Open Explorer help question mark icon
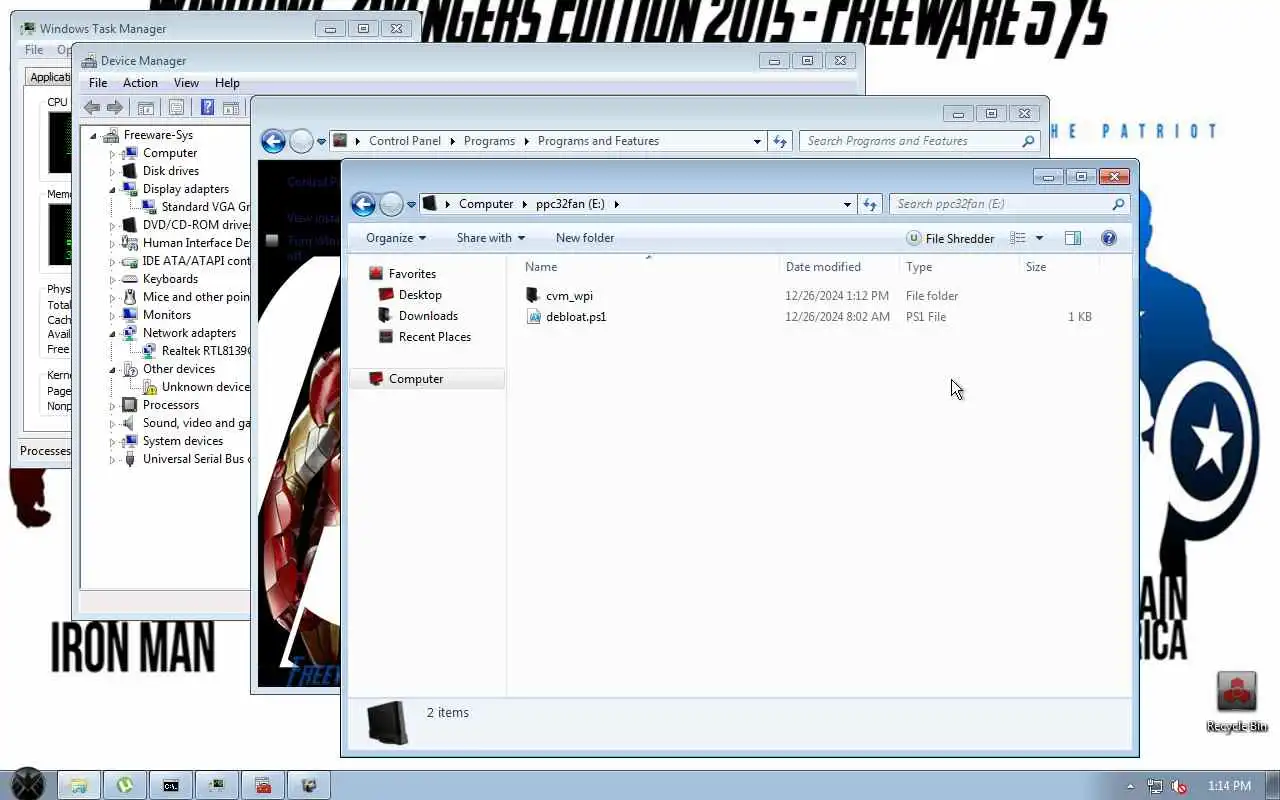 click(x=1108, y=238)
